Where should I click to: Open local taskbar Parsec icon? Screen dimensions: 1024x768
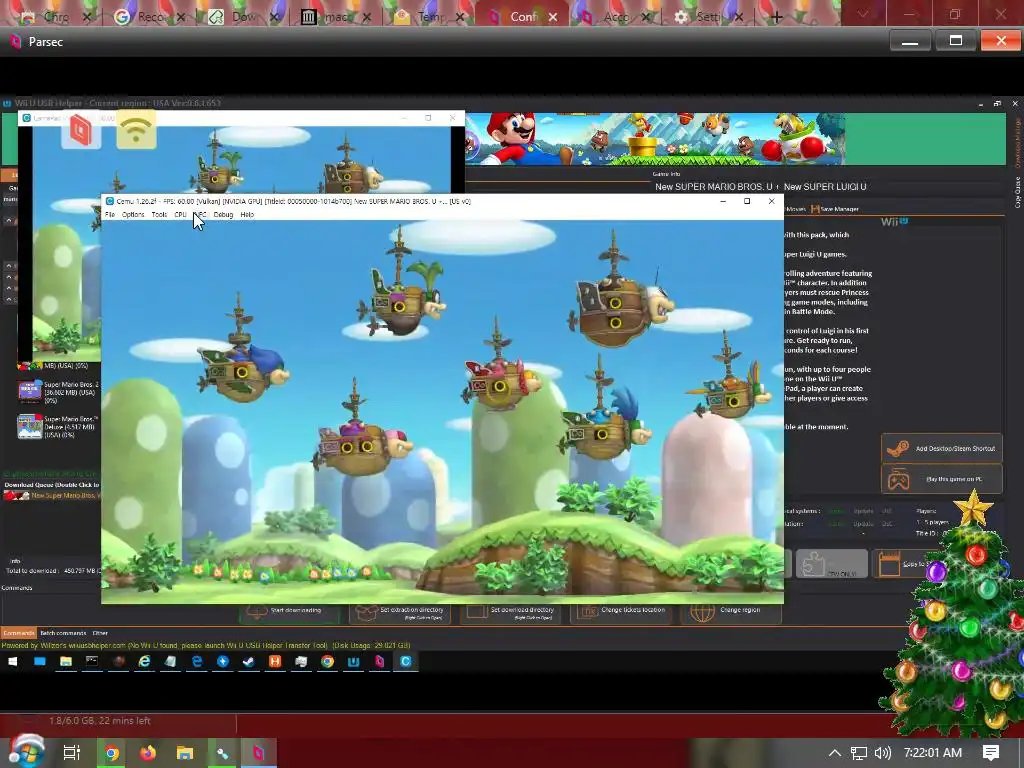[x=259, y=753]
